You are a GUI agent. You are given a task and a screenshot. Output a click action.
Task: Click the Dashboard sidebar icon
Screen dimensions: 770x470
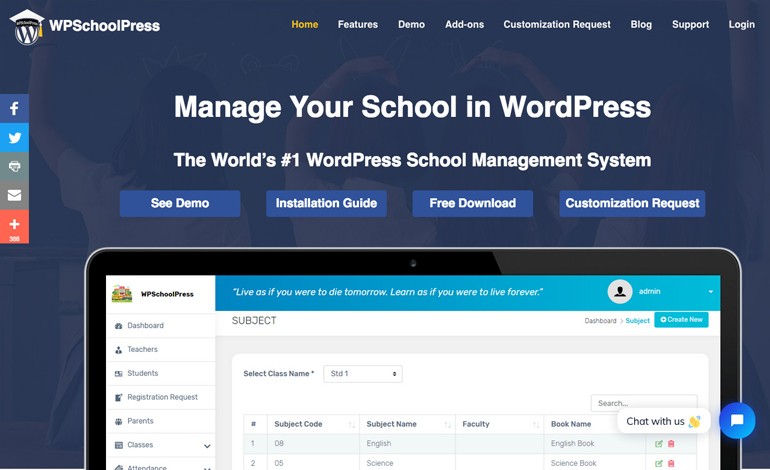point(118,326)
